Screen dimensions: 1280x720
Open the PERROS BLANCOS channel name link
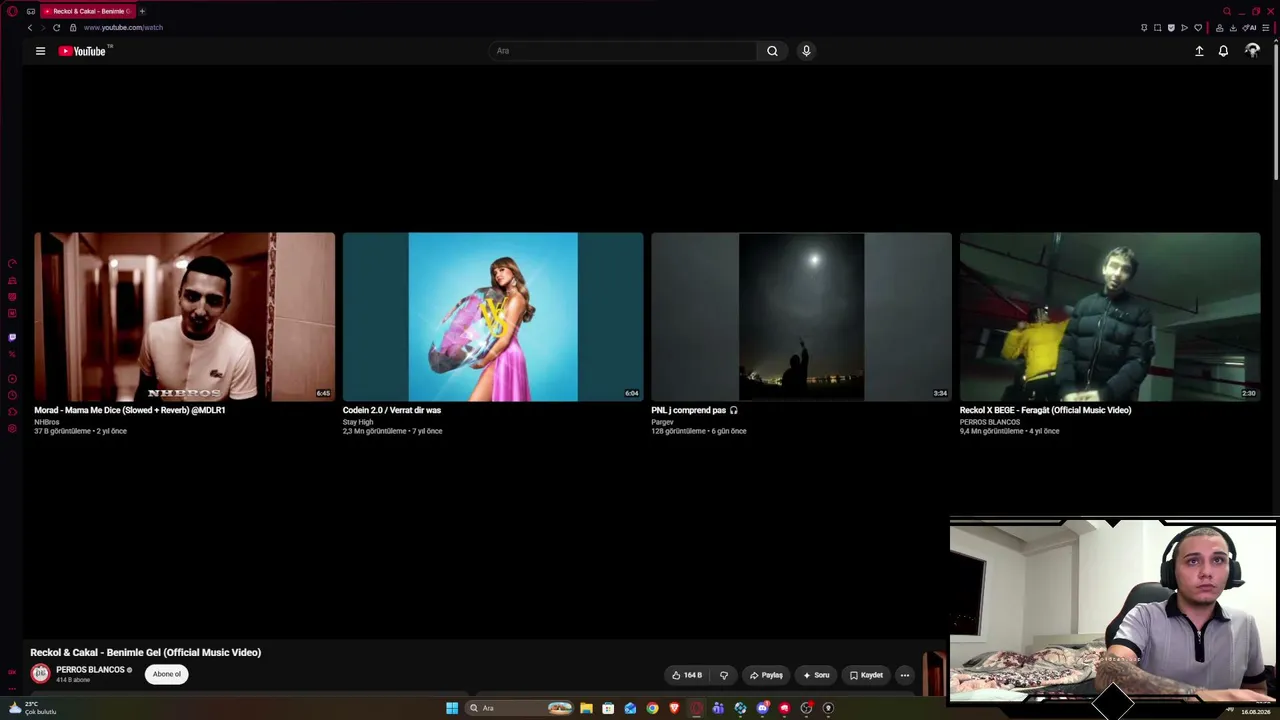90,670
